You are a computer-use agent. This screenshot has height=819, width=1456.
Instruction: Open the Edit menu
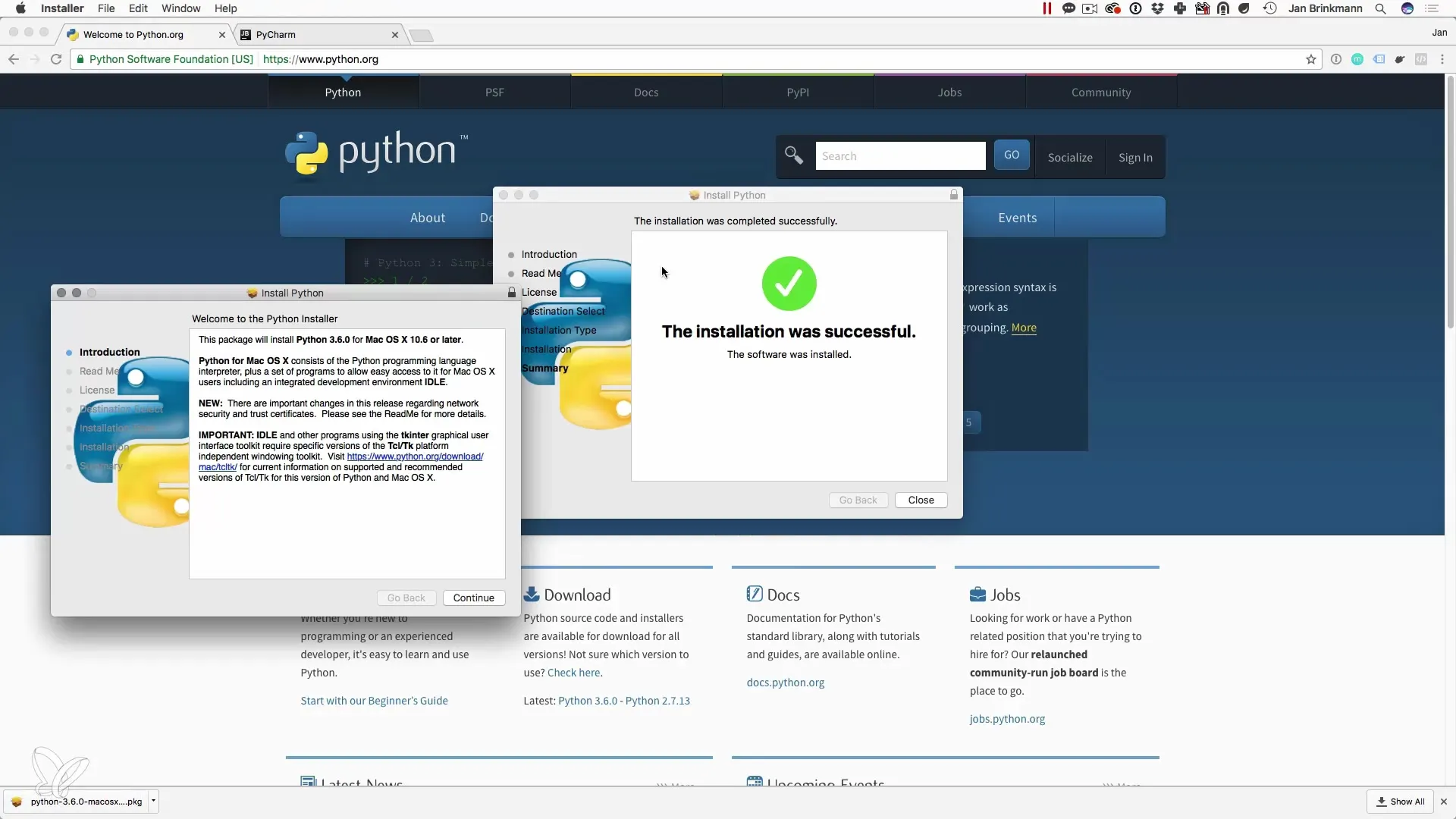pos(138,8)
